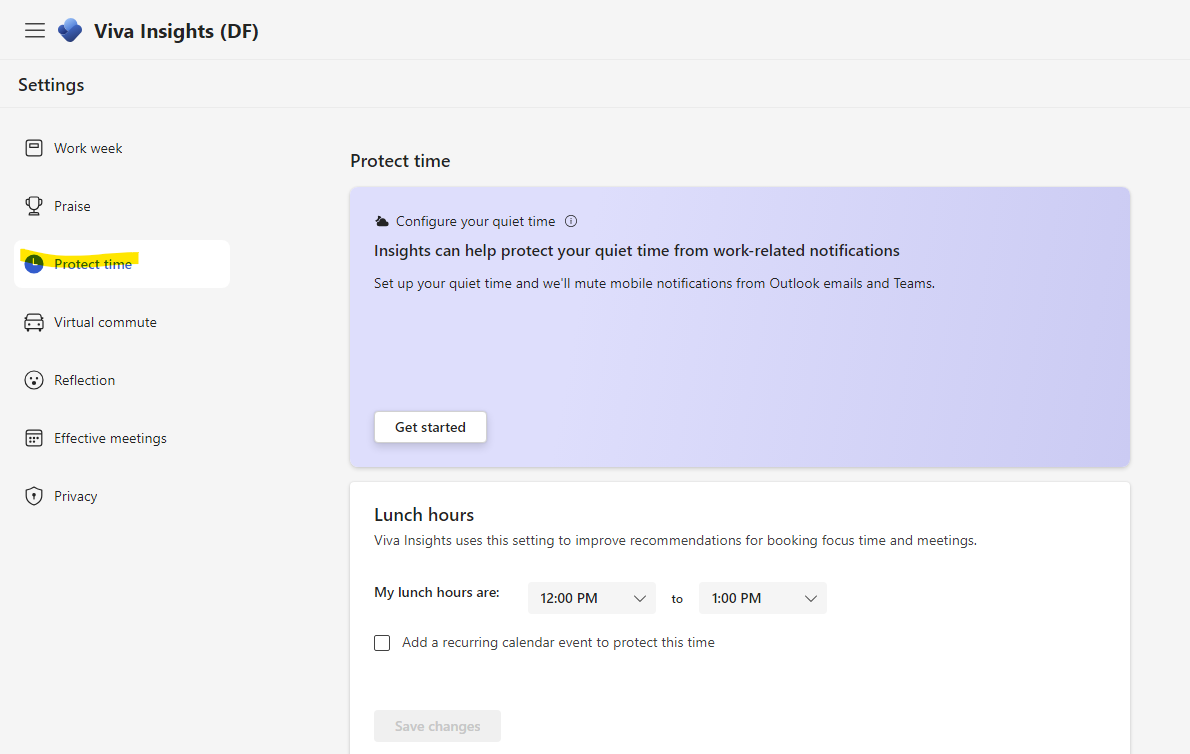1190x754 pixels.
Task: Click the 'Set up your quiet time' description
Action: coord(654,284)
